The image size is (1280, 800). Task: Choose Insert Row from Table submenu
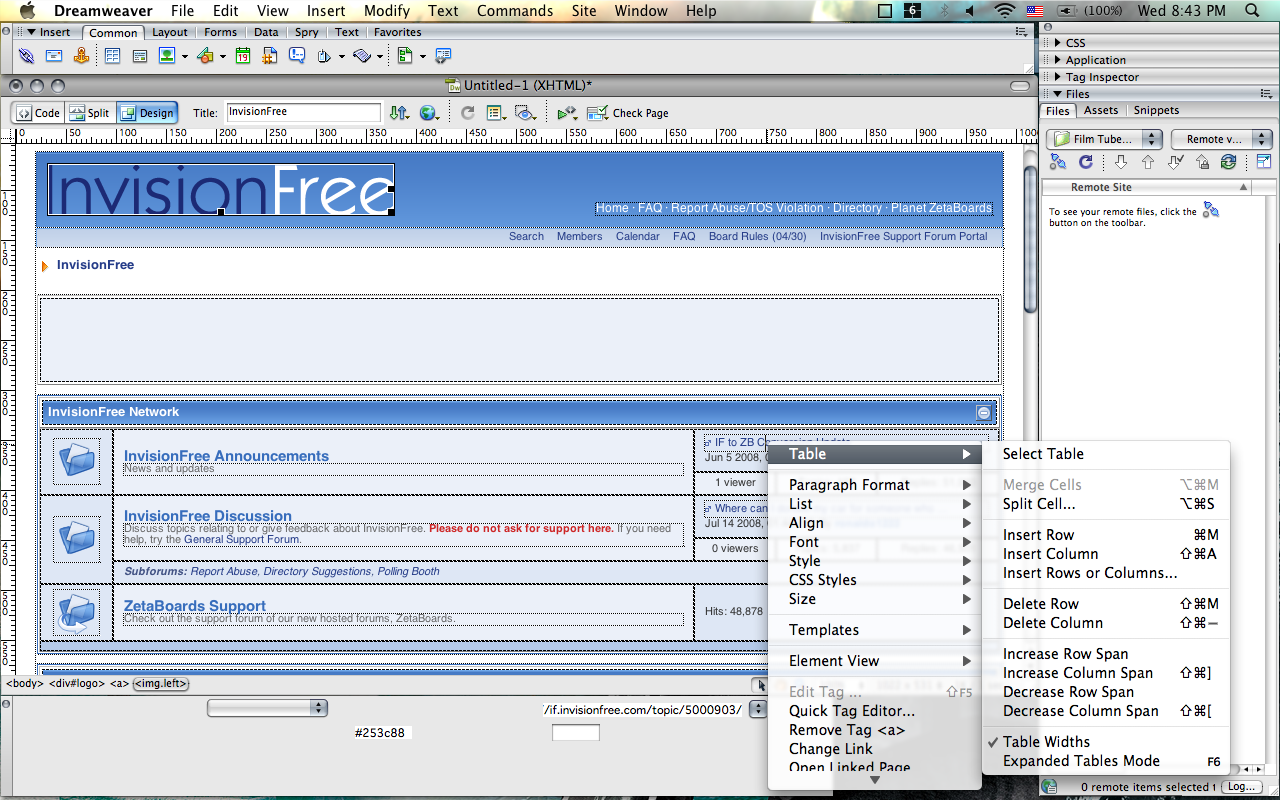coord(1105,535)
